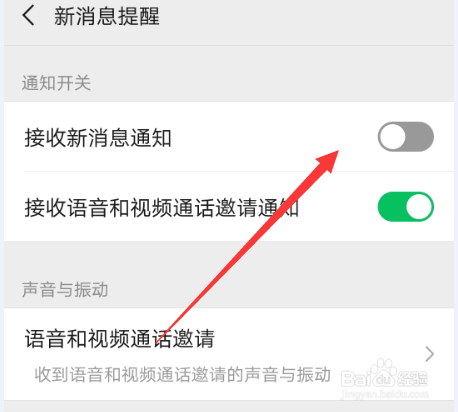The image size is (458, 412).
Task: Tap the subtitle 收到语音和视频通话邀请的声音与振动
Action: [x=183, y=375]
